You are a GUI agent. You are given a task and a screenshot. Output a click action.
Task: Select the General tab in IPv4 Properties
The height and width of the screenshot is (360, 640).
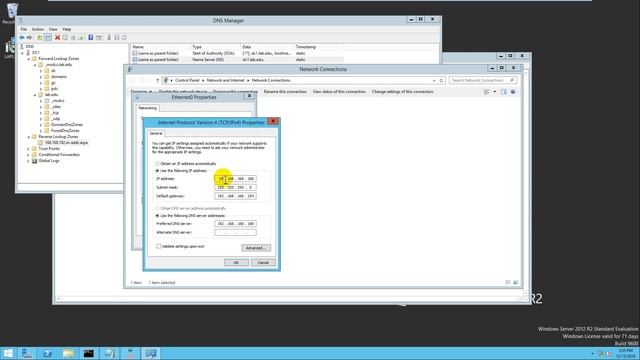point(156,133)
